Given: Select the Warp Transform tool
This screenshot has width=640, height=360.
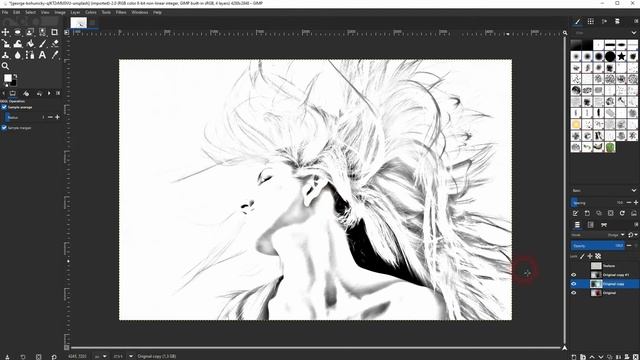Looking at the screenshot, I should tap(18, 43).
